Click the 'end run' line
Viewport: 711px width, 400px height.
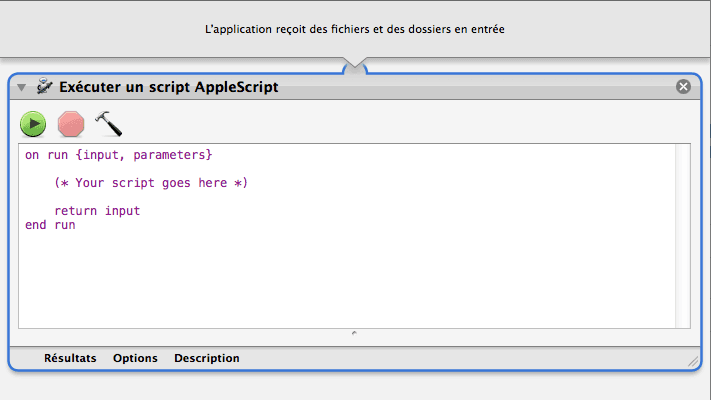point(50,225)
